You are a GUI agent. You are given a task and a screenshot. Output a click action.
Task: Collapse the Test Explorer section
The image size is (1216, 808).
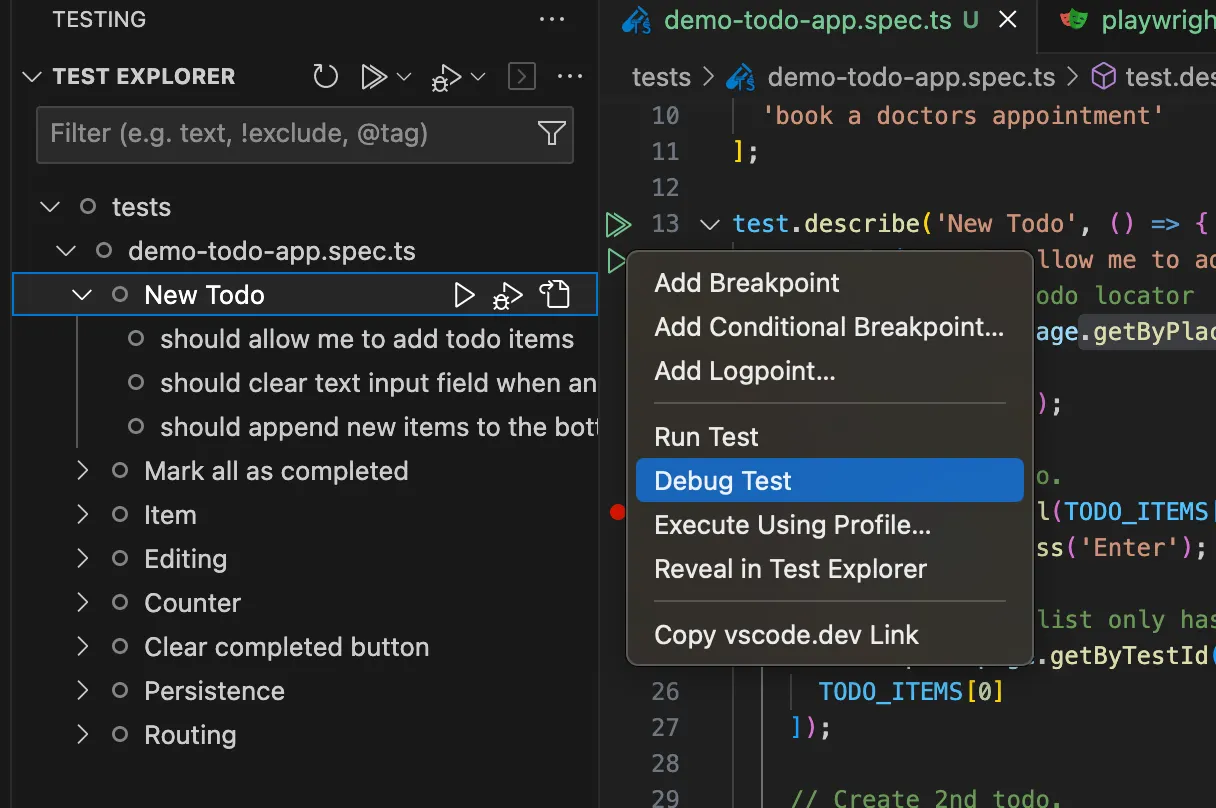click(x=32, y=76)
